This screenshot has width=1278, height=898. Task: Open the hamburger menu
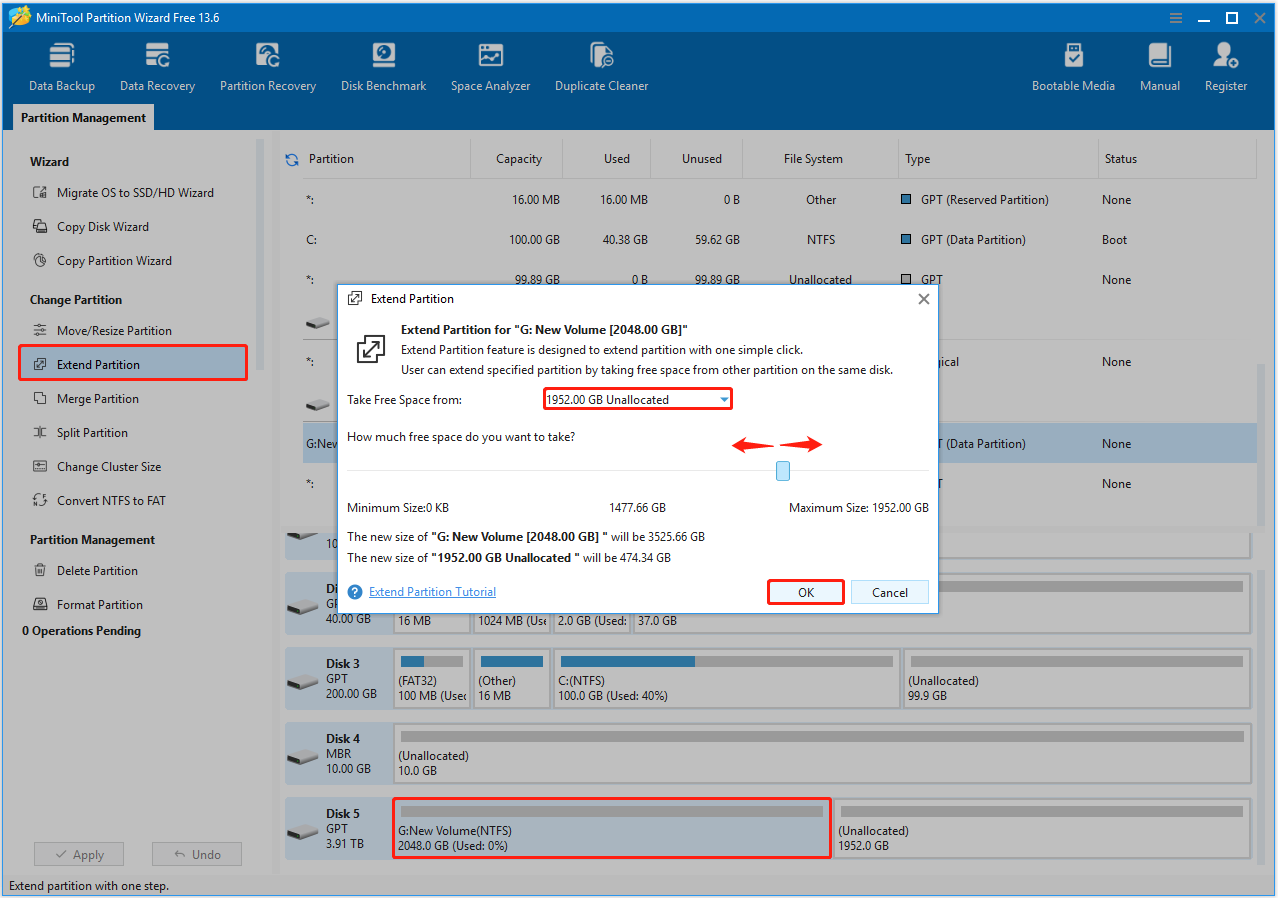(1174, 17)
